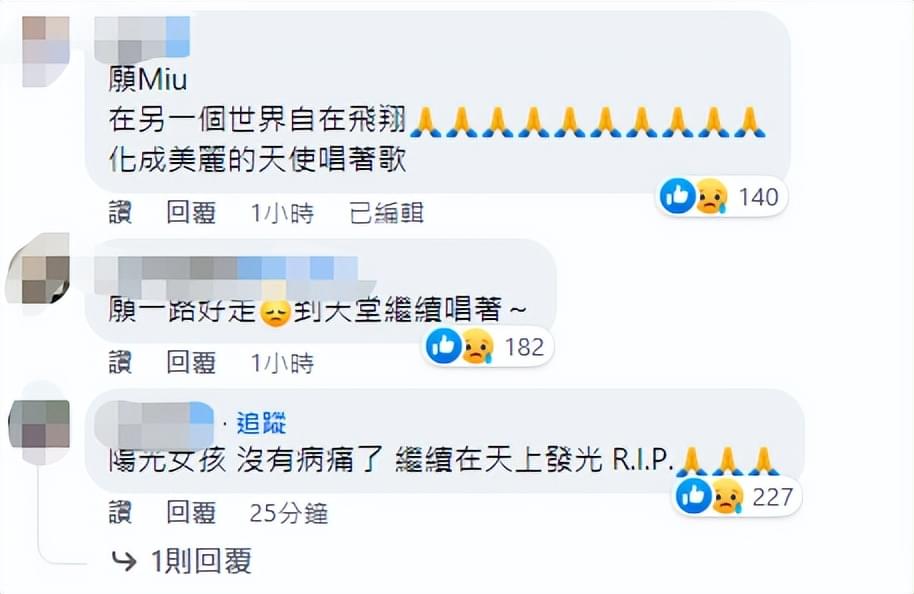The width and height of the screenshot is (914, 594).
Task: Like the 願Miu comment with 讚
Action: (120, 213)
